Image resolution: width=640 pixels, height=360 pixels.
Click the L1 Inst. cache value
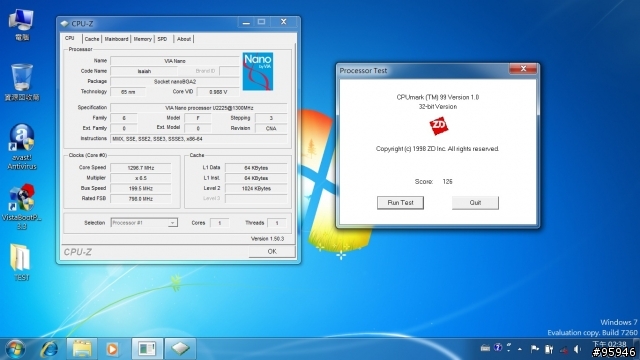[256, 178]
